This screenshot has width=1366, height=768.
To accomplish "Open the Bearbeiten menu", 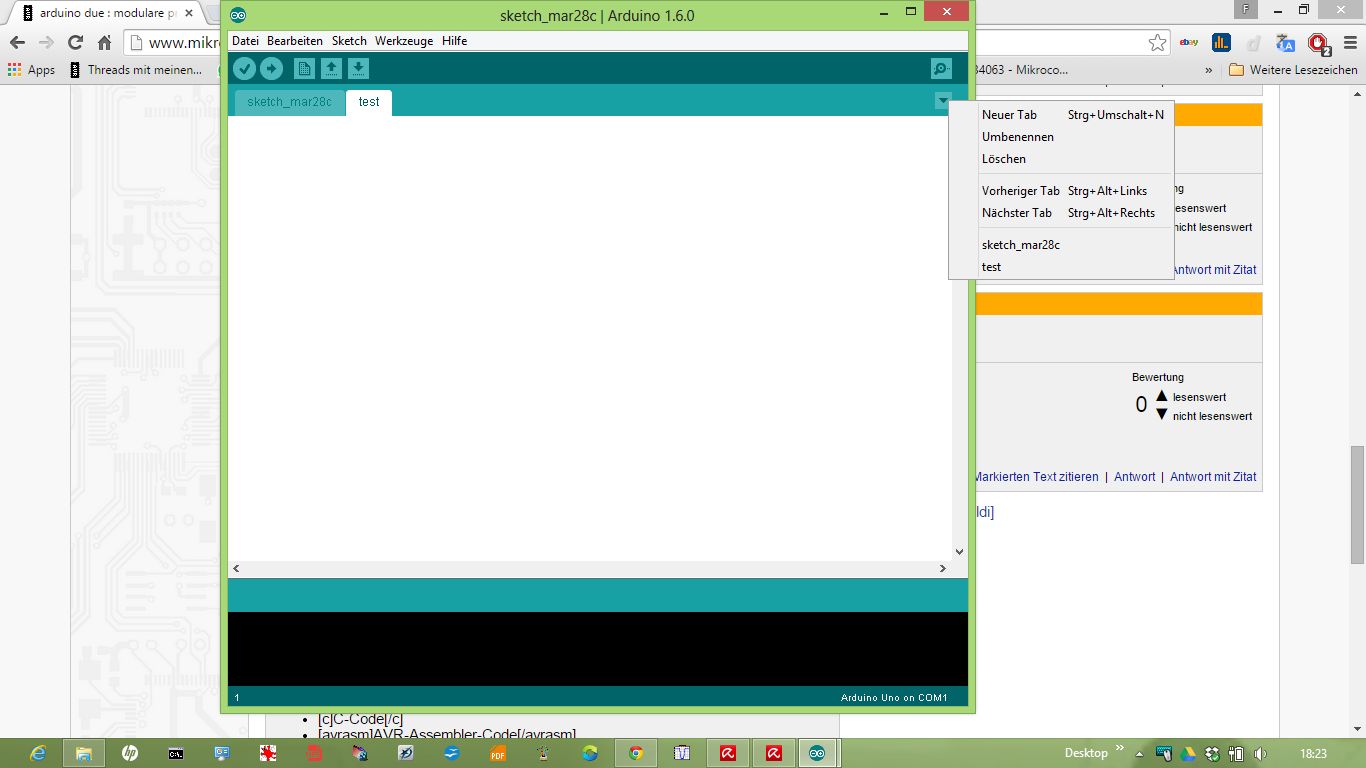I will pos(295,41).
